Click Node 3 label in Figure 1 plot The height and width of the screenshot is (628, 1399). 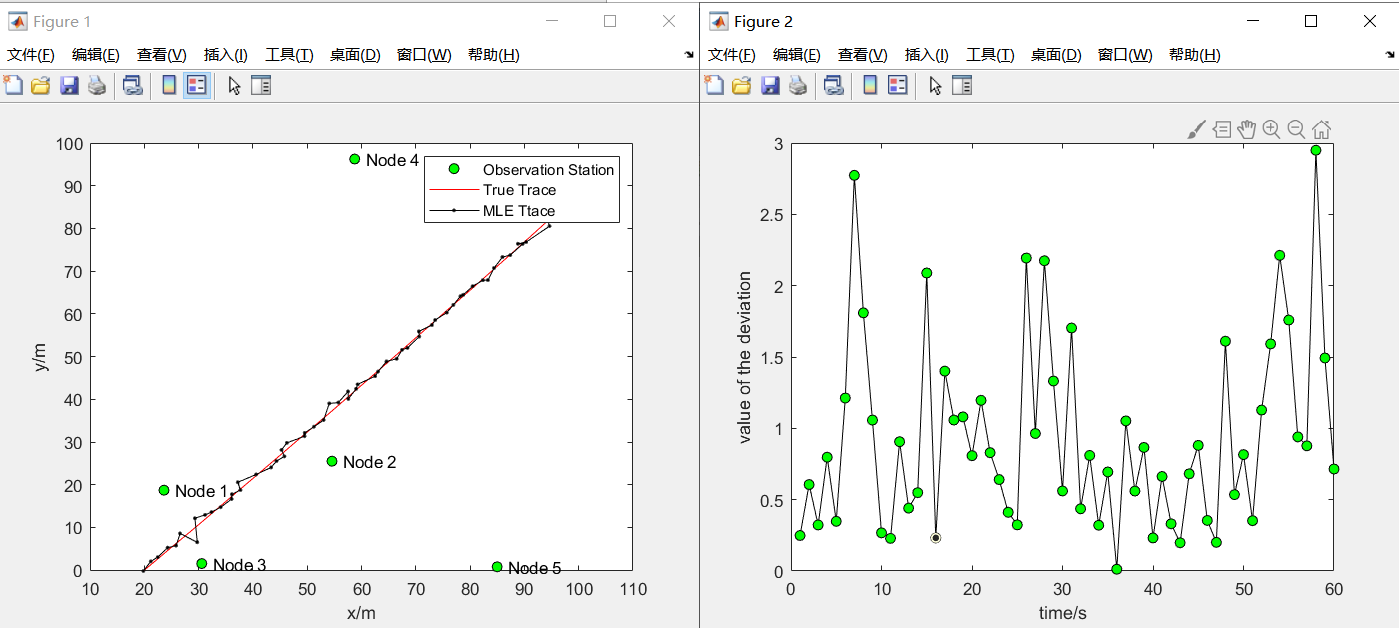pyautogui.click(x=239, y=566)
